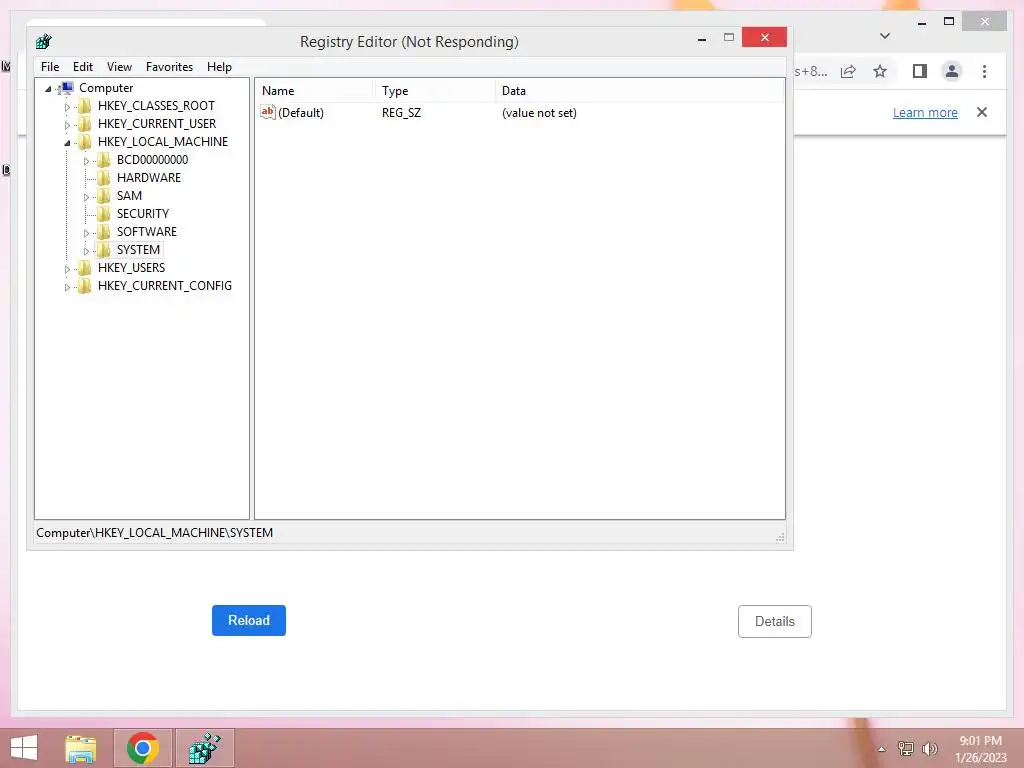Open Chrome tab search chevron
Image resolution: width=1024 pixels, height=768 pixels.
pos(885,36)
